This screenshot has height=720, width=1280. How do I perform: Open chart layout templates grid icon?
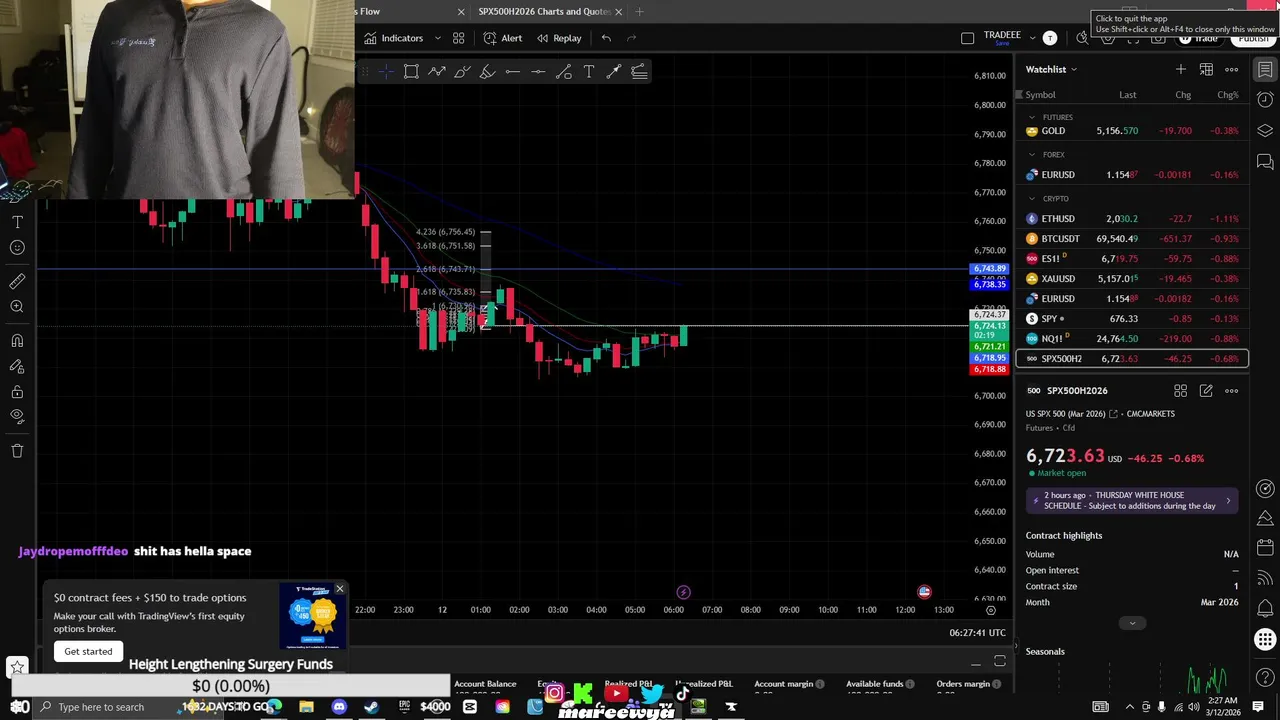pos(458,38)
